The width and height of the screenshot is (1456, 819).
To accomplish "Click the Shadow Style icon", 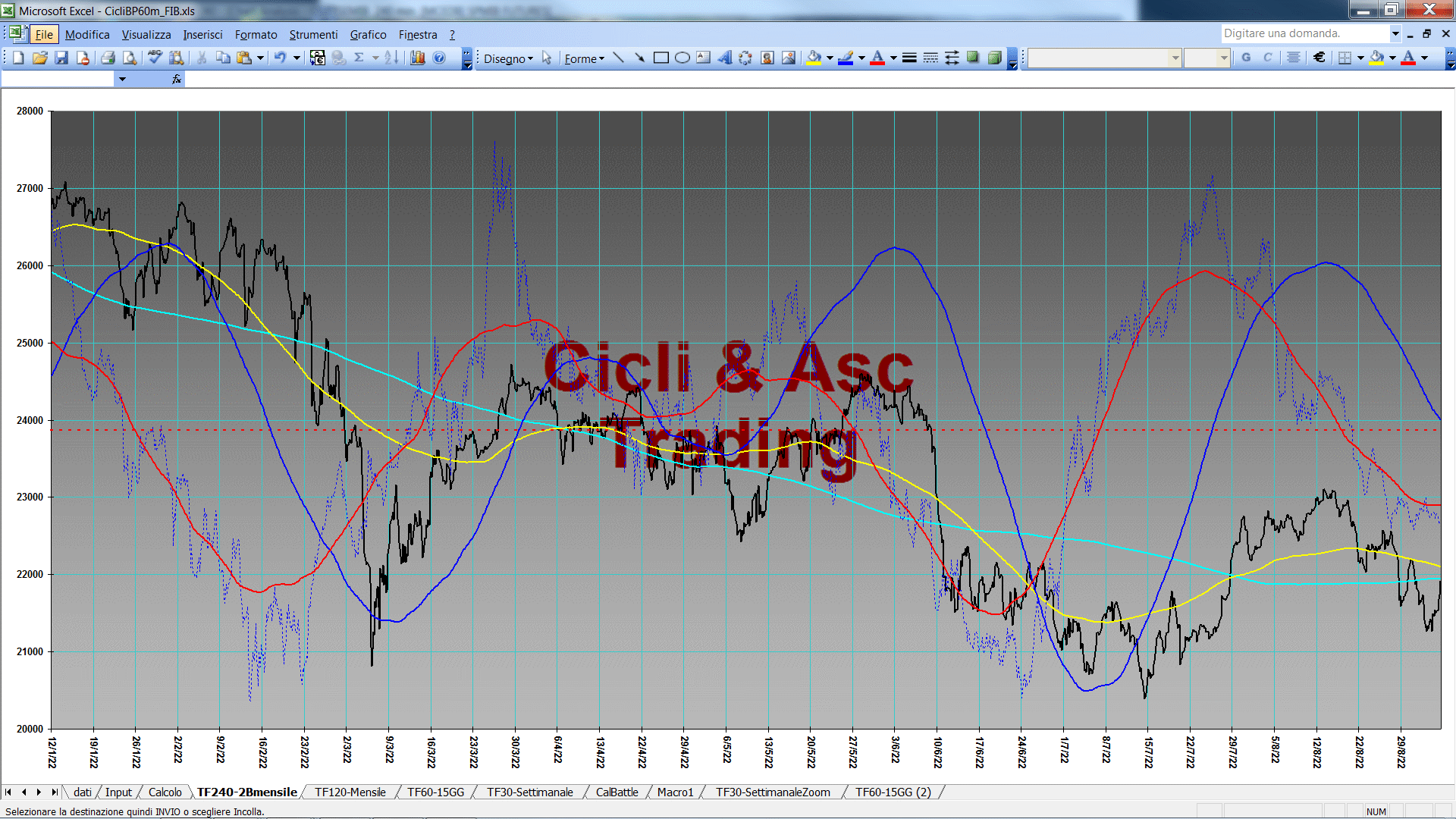I will pyautogui.click(x=973, y=58).
